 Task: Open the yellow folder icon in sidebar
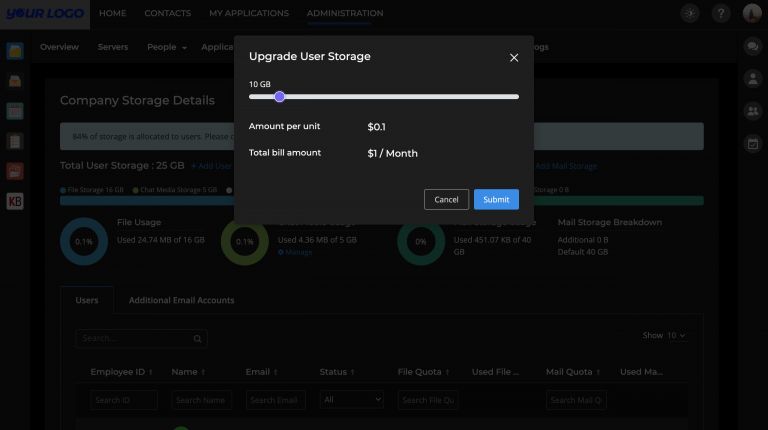15,51
